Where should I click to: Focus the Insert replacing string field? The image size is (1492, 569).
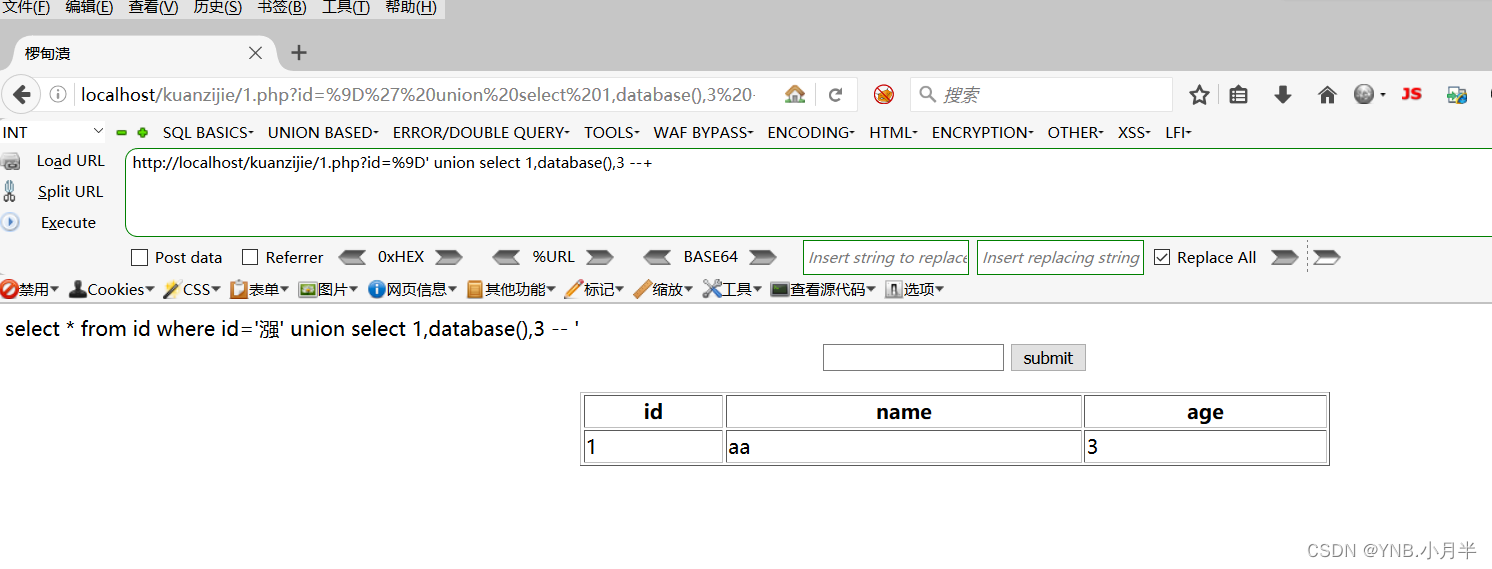[1061, 257]
